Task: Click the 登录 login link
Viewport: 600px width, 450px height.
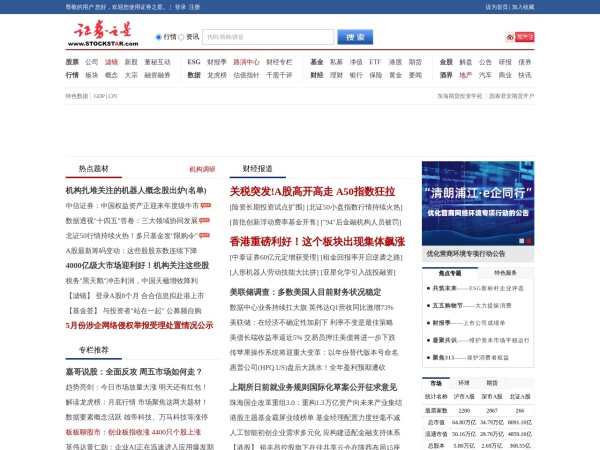Action: (x=180, y=7)
